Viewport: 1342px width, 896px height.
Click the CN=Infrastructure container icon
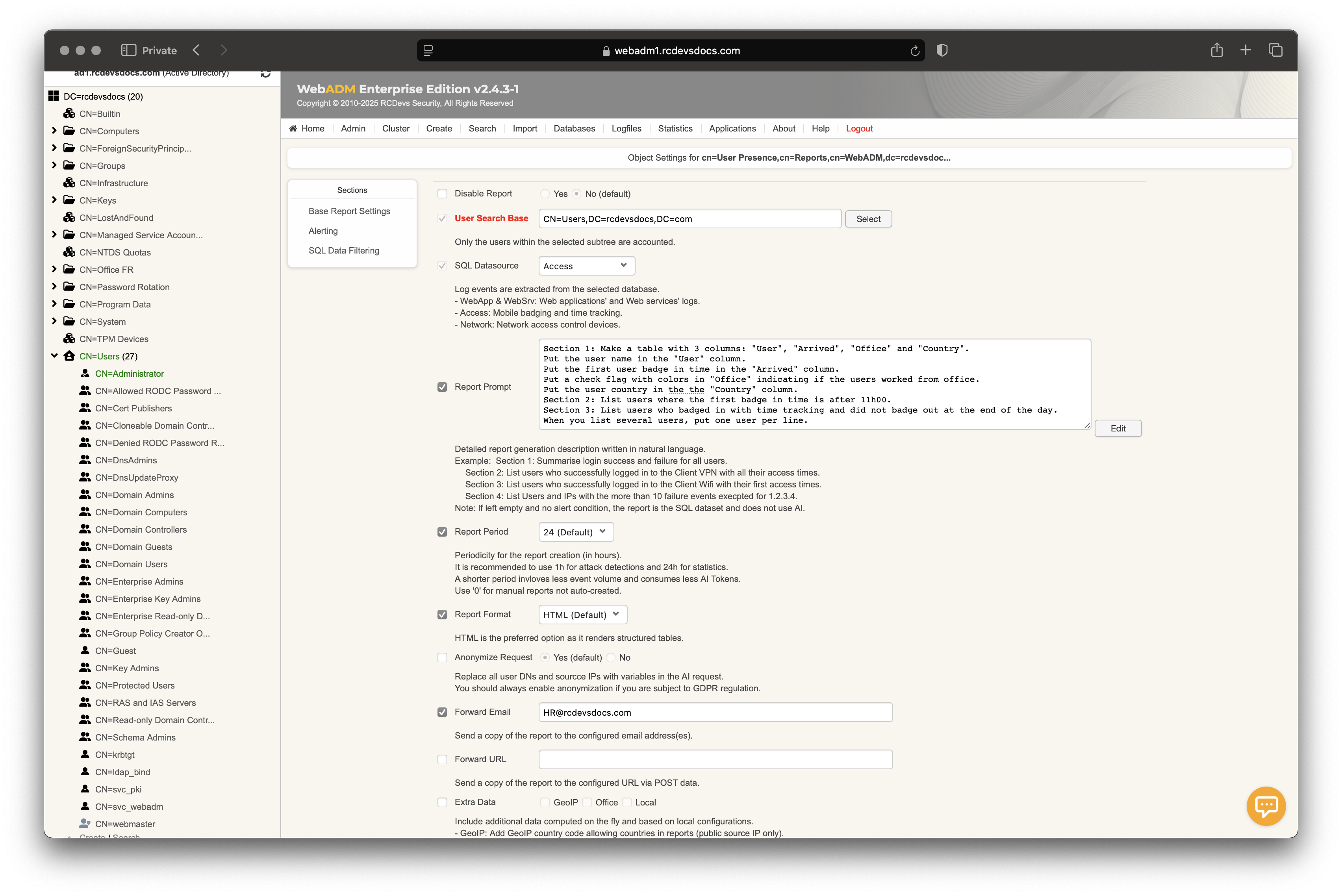click(x=69, y=182)
